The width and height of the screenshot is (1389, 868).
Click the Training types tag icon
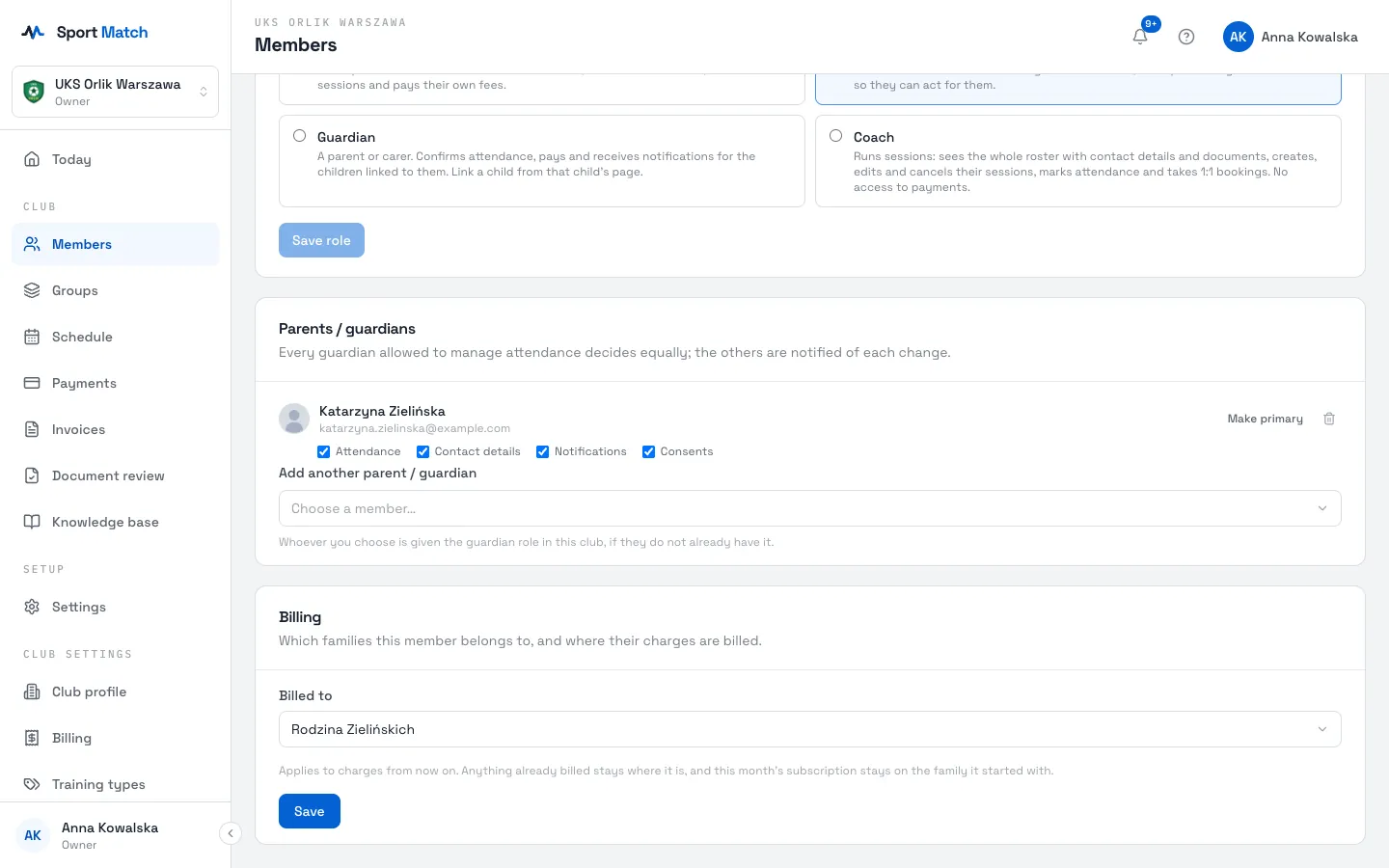tap(32, 784)
